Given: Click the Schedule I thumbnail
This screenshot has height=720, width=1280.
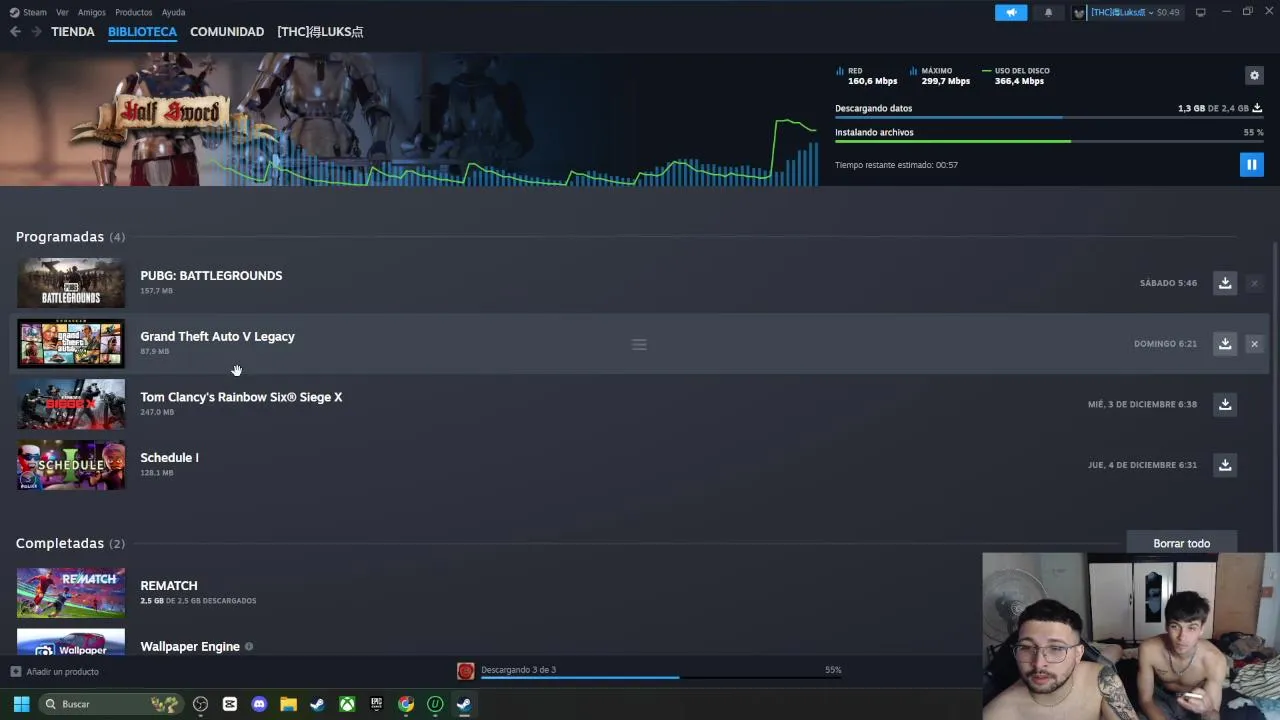Looking at the screenshot, I should tap(71, 465).
